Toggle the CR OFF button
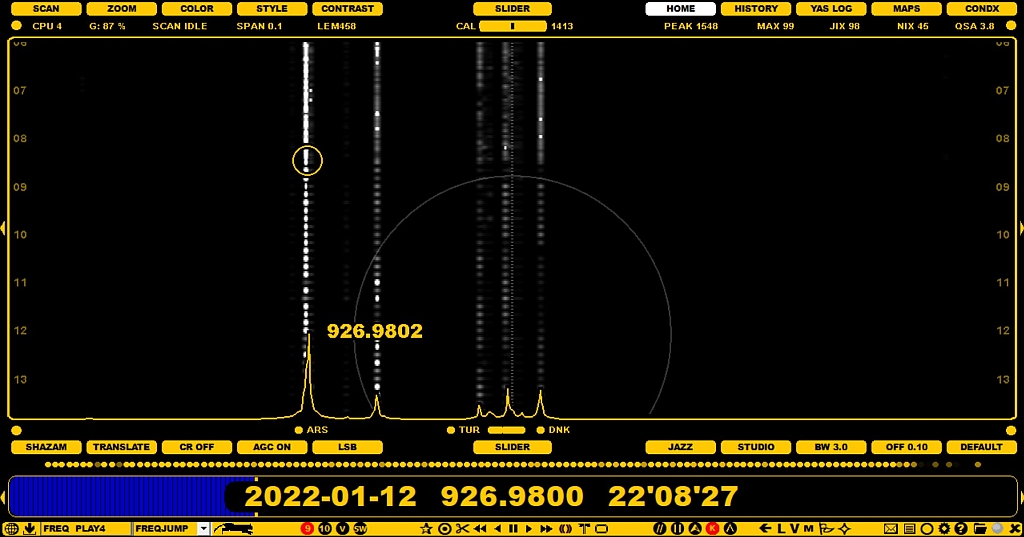Viewport: 1024px width, 537px height. click(196, 447)
